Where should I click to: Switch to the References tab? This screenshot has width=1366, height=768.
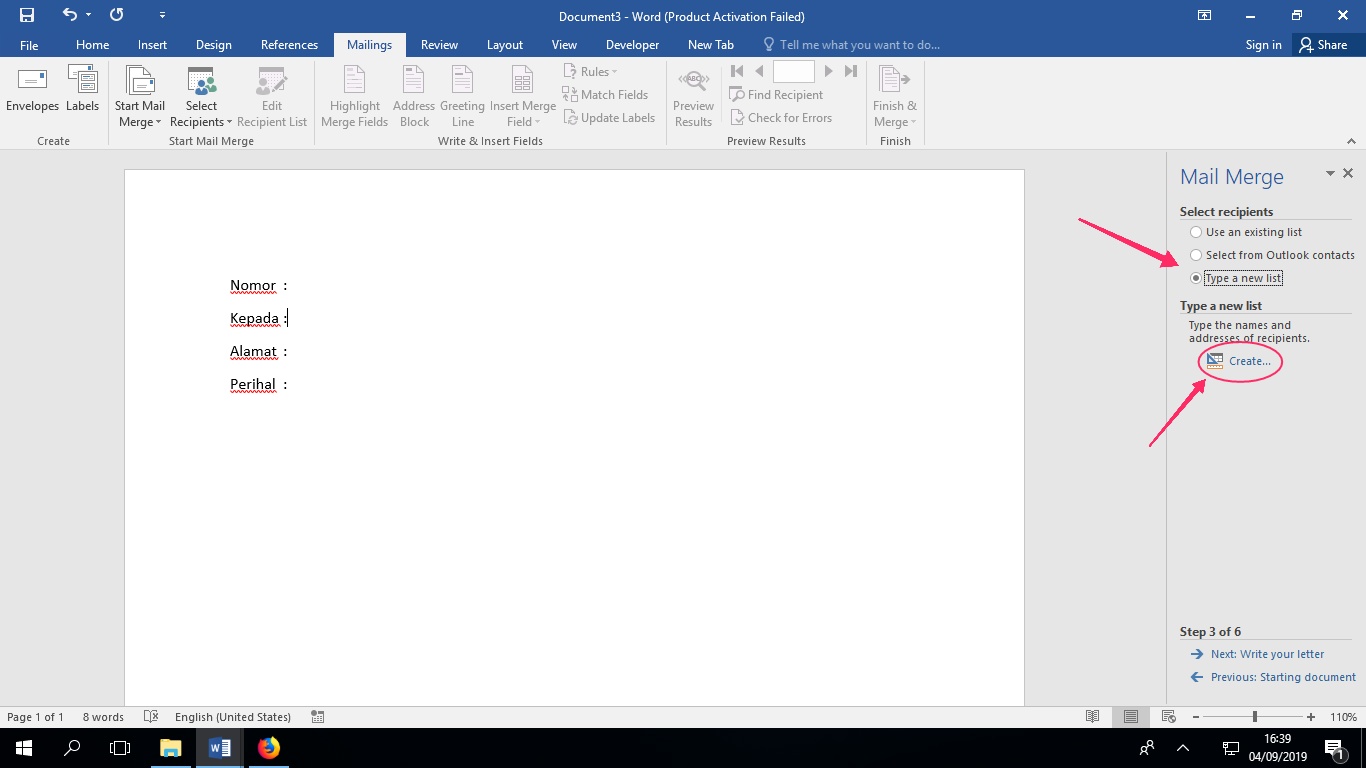tap(289, 45)
